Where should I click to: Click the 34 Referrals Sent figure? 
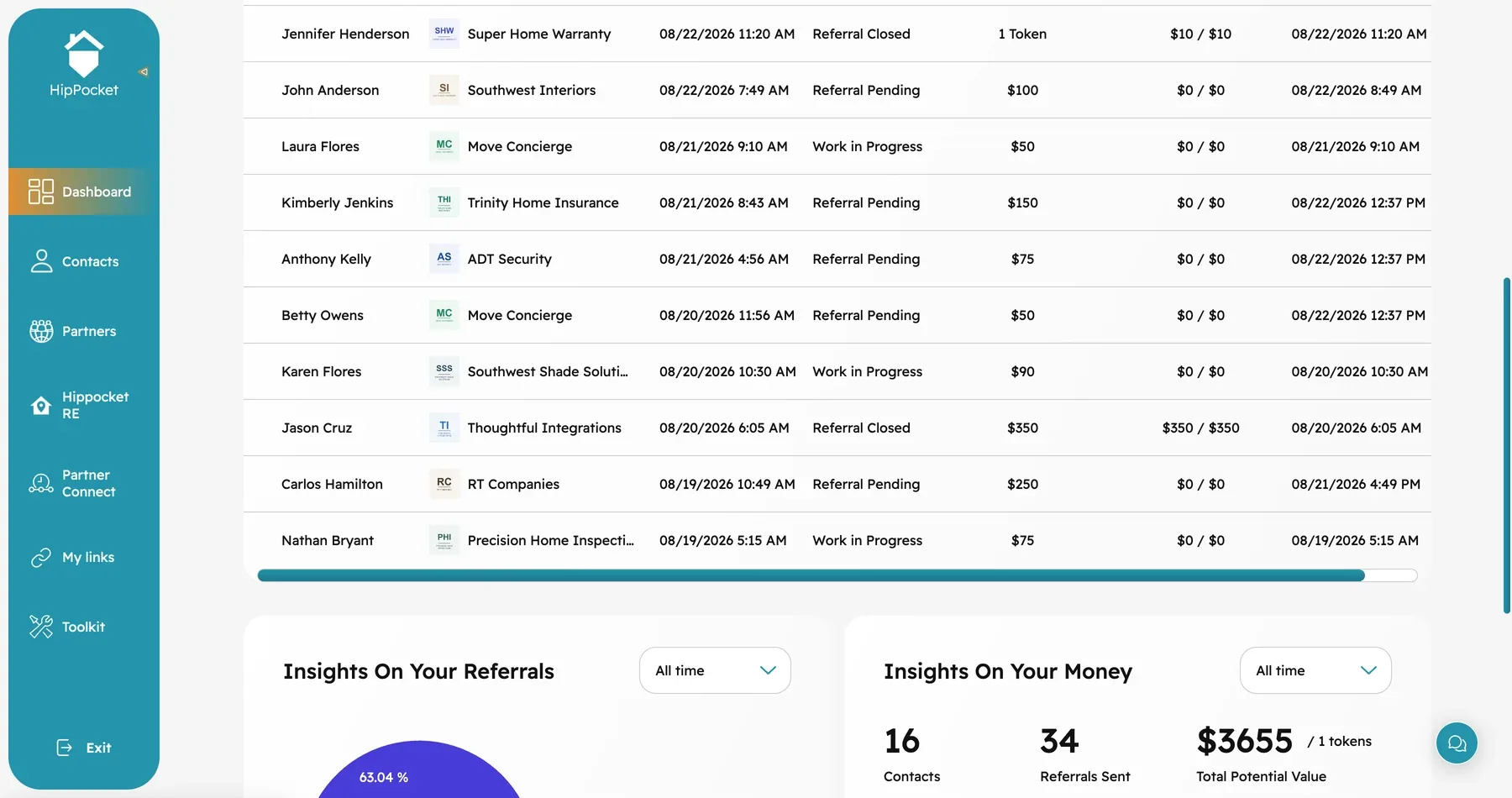click(x=1059, y=741)
